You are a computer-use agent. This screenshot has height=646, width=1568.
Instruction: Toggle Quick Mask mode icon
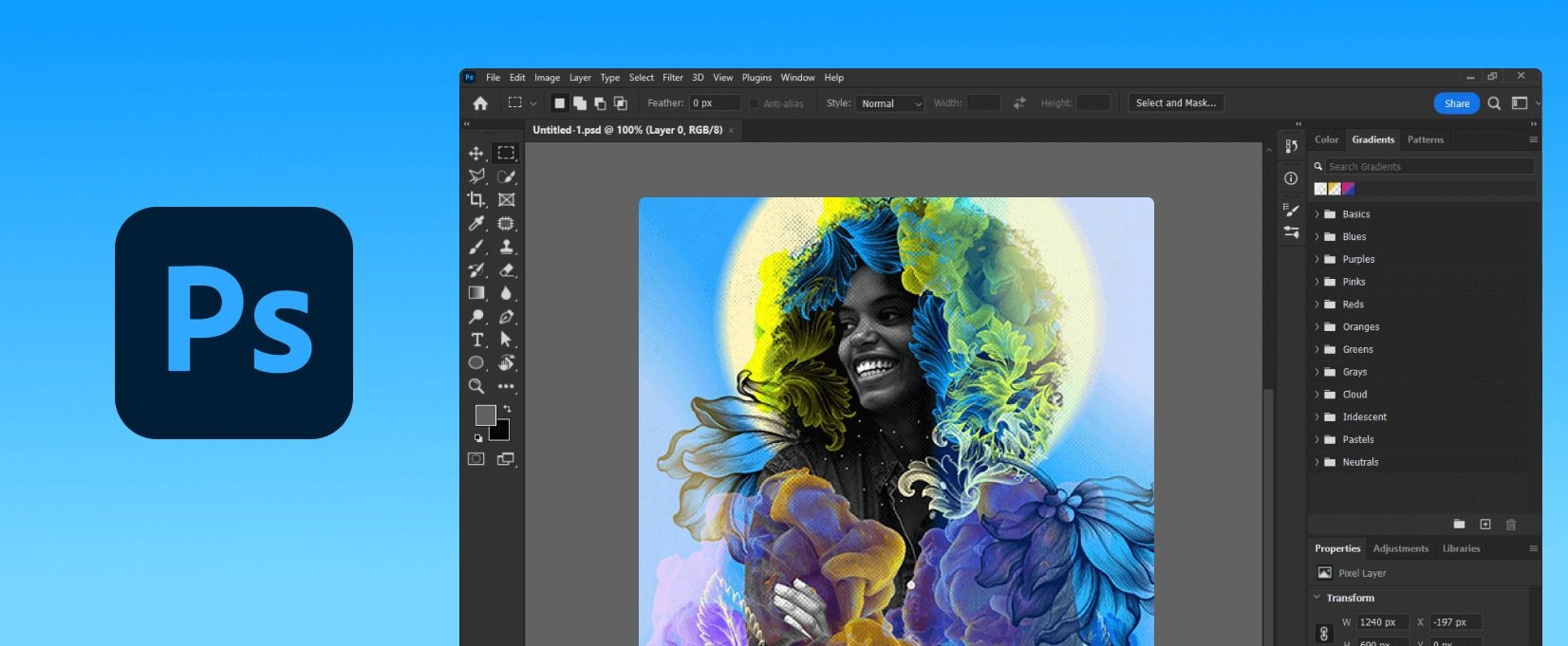[x=476, y=459]
